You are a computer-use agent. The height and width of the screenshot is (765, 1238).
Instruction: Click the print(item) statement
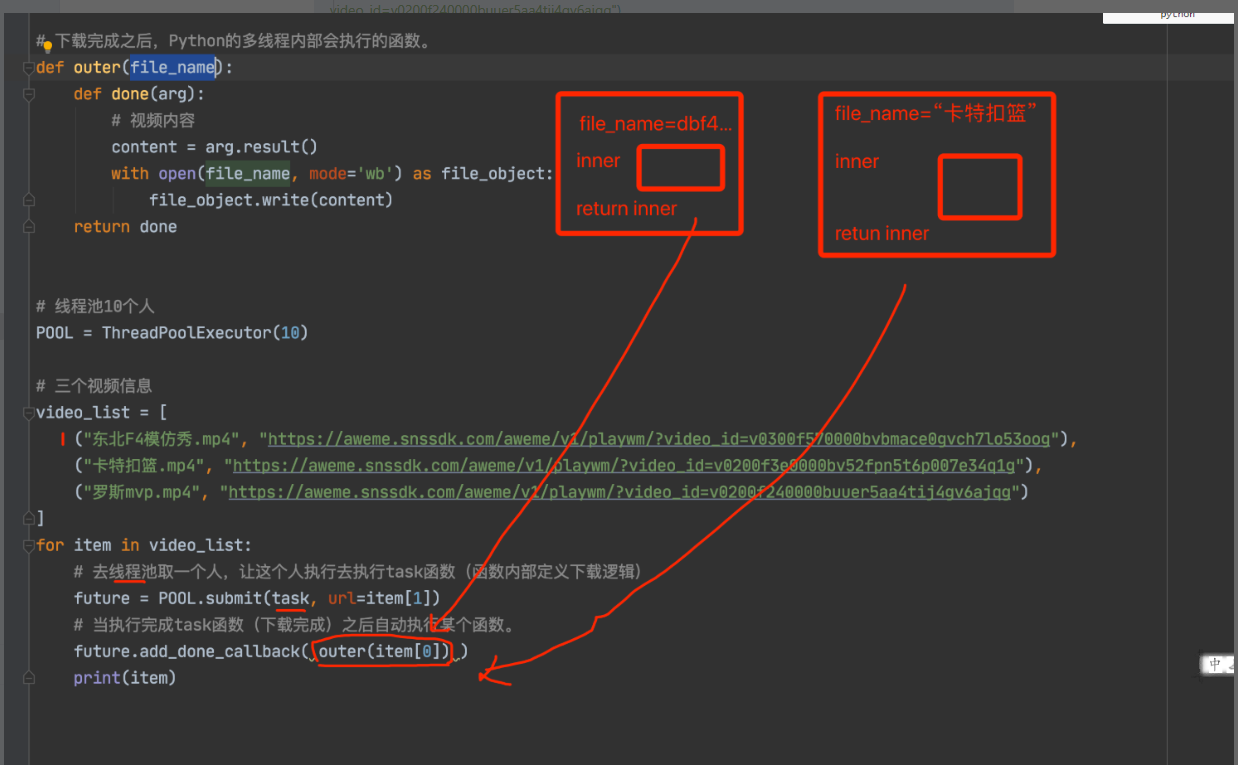[125, 678]
